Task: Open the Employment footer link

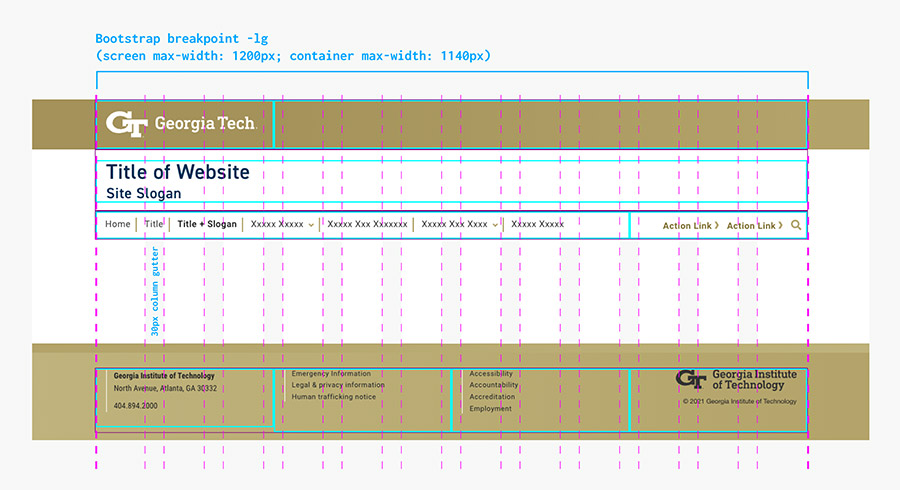Action: (x=490, y=409)
